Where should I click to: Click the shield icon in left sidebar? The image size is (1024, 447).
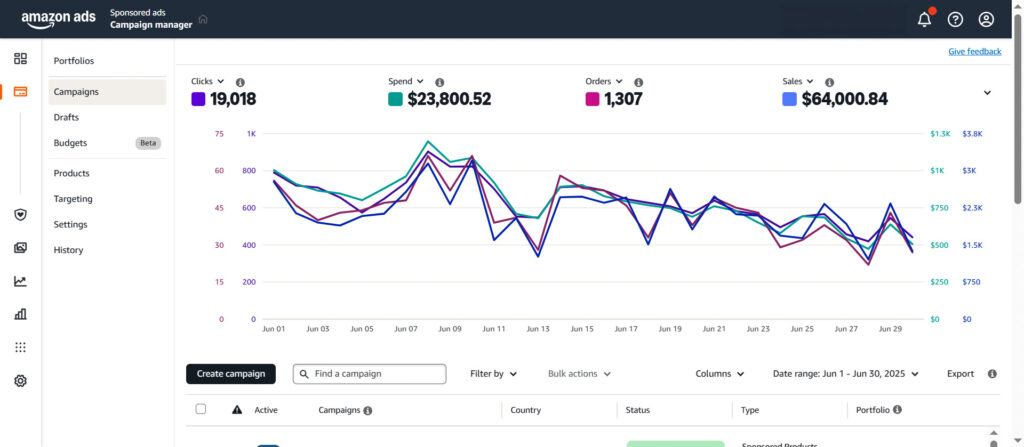pyautogui.click(x=20, y=214)
